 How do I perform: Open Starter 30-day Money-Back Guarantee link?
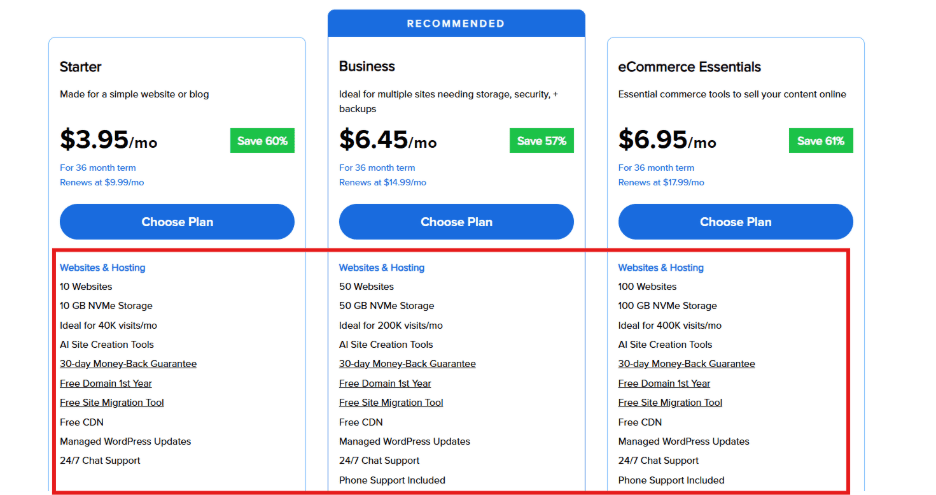[128, 364]
